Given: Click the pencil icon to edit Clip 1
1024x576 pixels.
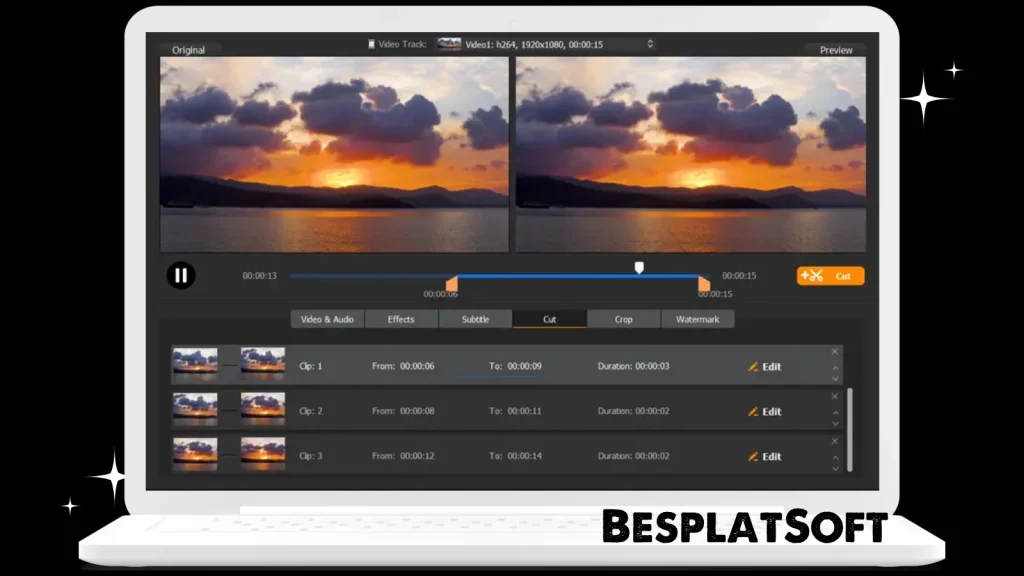Looking at the screenshot, I should [x=753, y=366].
